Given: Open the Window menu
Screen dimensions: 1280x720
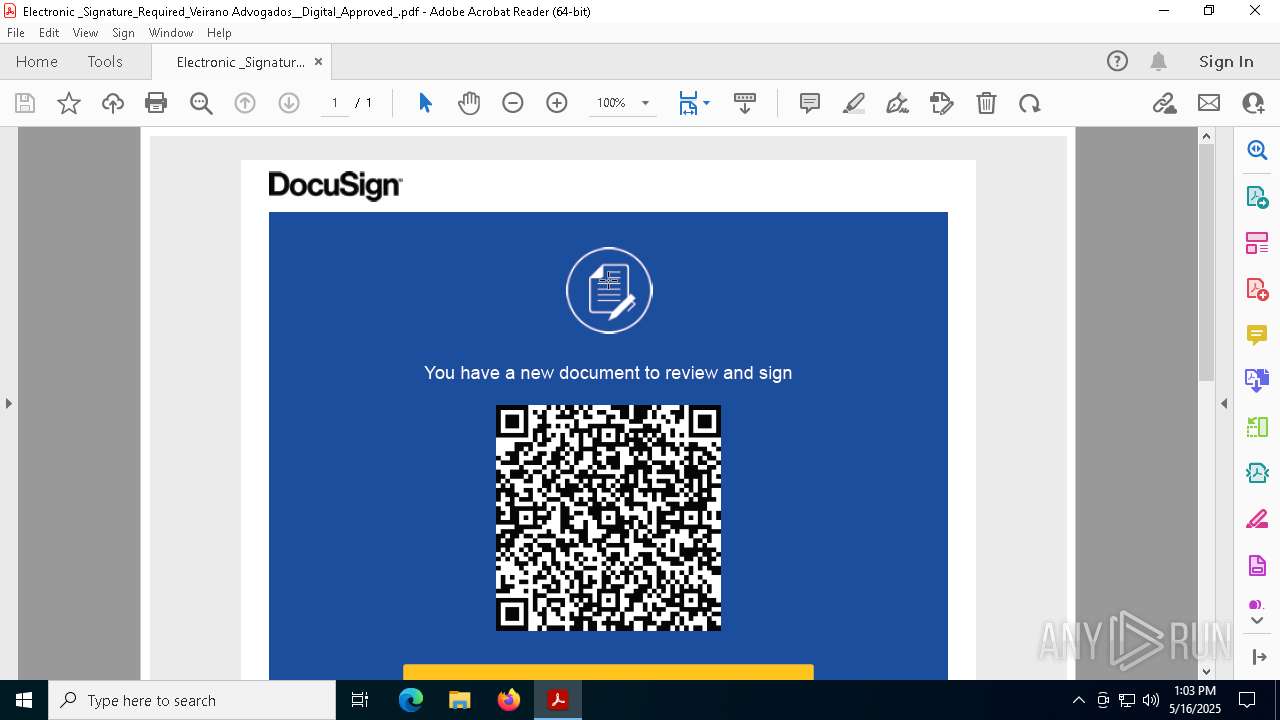Looking at the screenshot, I should click(171, 33).
